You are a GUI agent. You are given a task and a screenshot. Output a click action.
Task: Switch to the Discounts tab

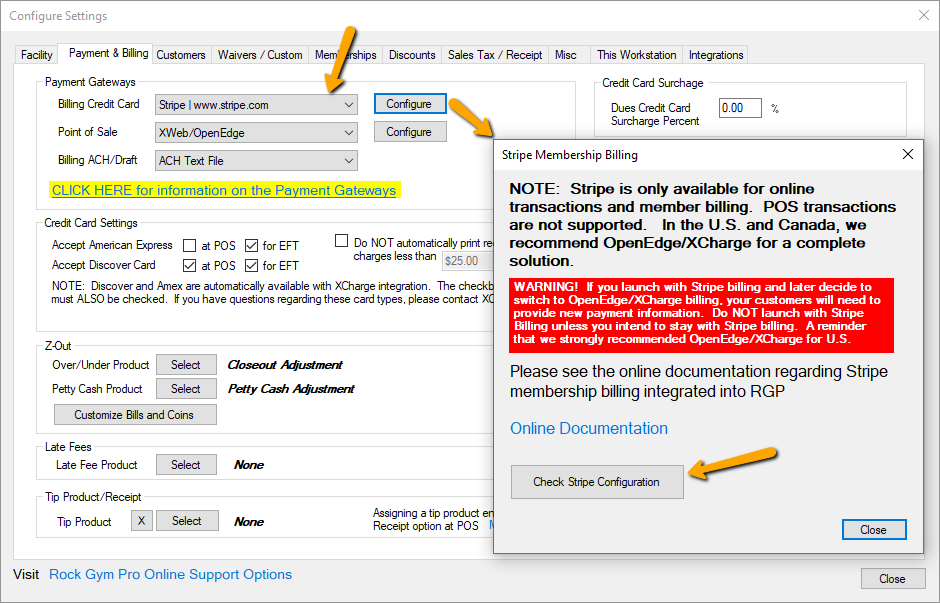(412, 55)
